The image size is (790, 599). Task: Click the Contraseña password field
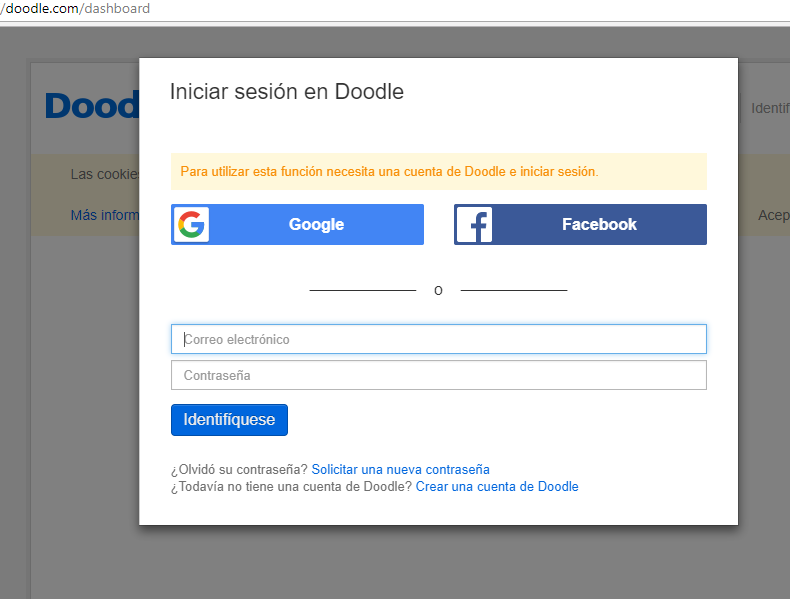[439, 375]
